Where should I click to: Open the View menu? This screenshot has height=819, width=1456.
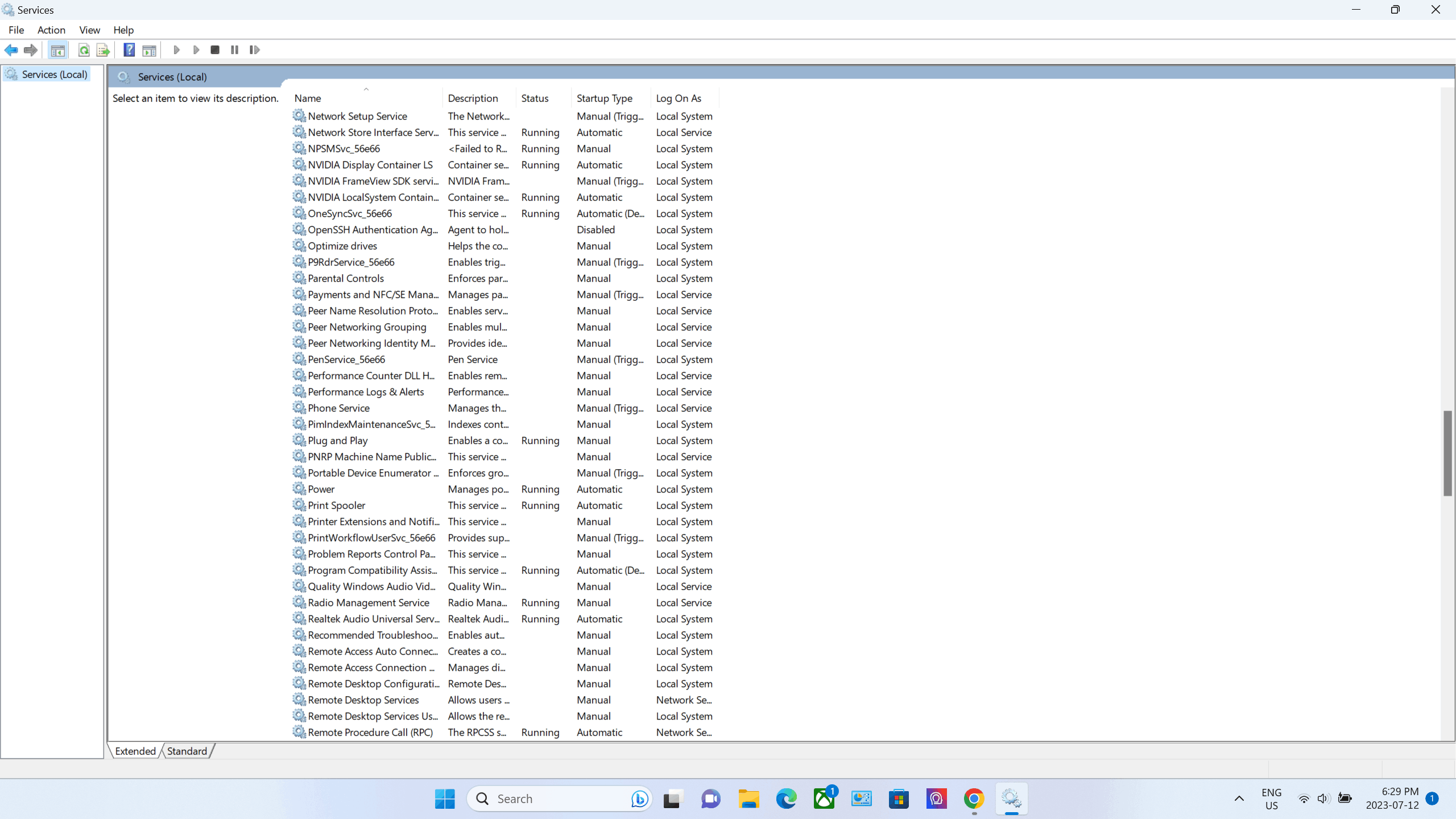coord(89,30)
